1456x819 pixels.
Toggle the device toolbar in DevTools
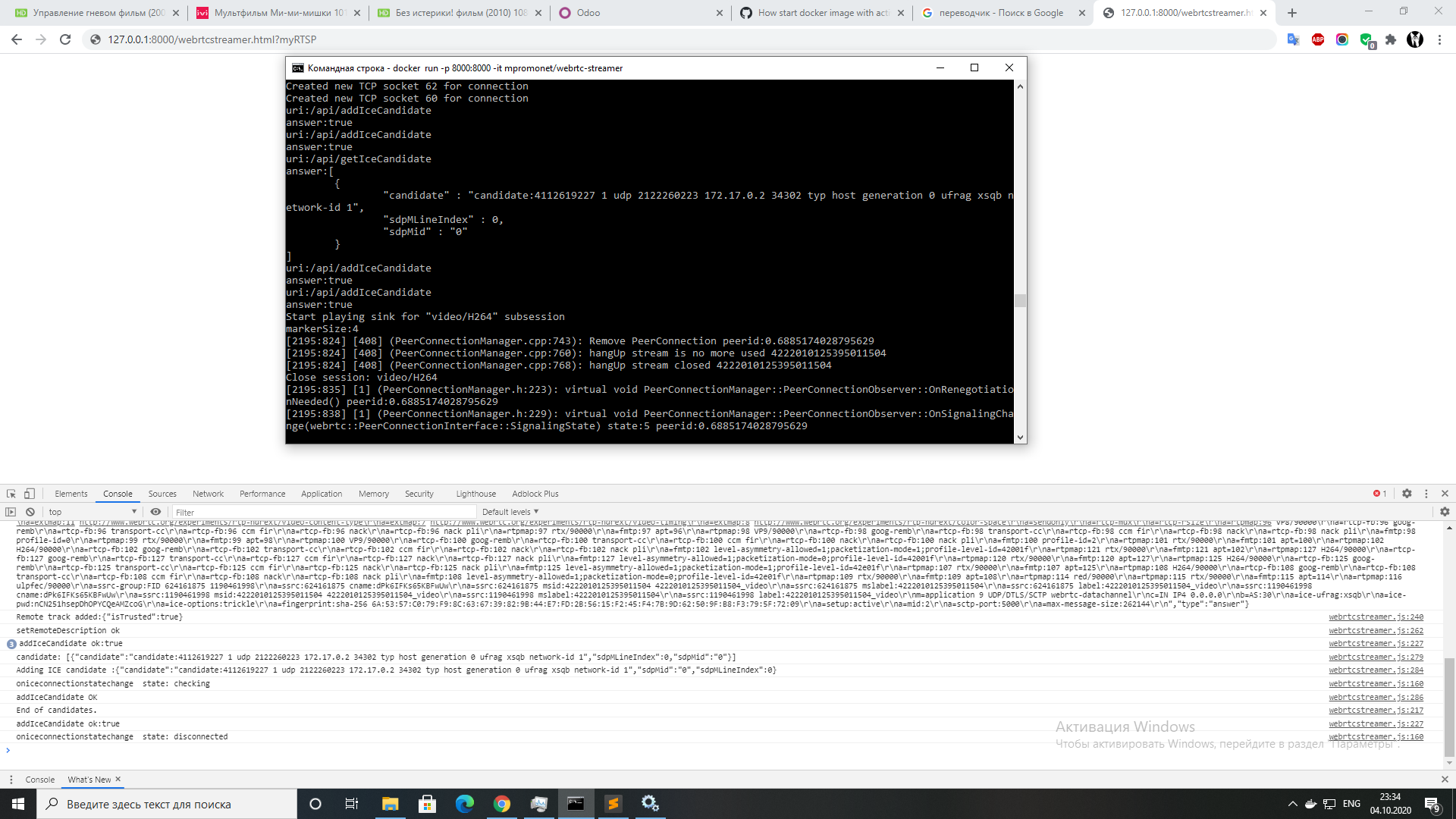pos(29,494)
